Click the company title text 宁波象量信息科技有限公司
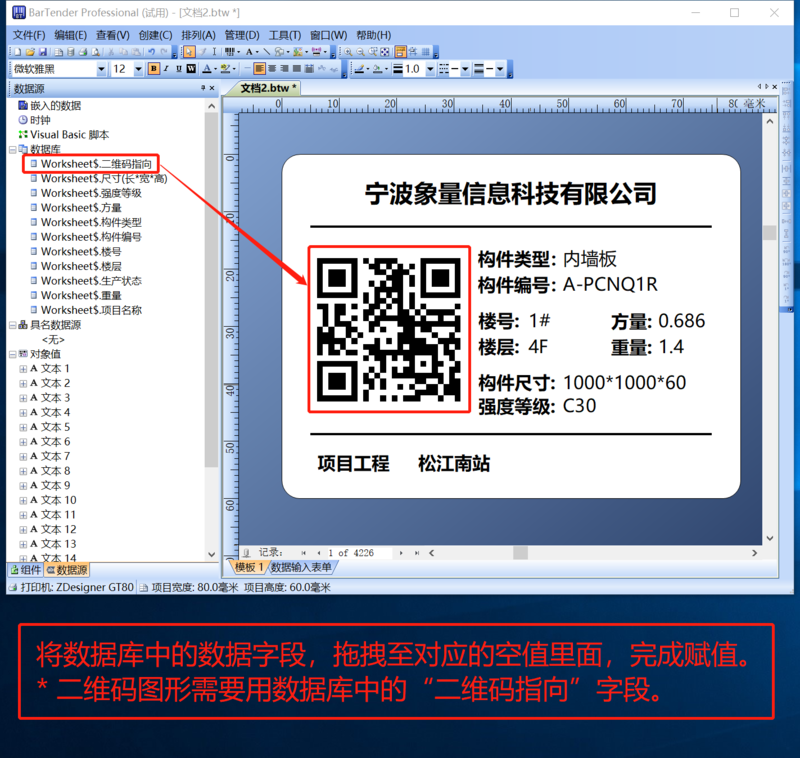Screen dimensions: 800x758 click(511, 194)
